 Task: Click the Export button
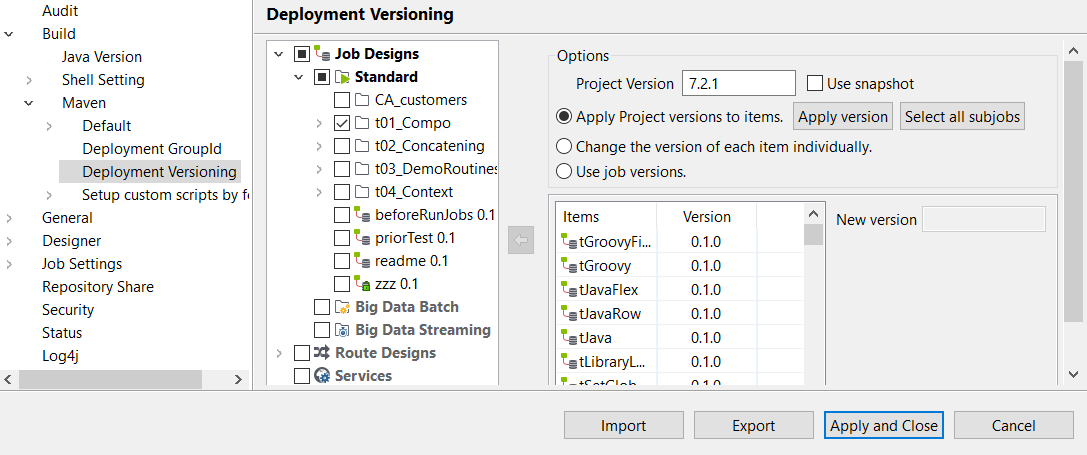tap(753, 426)
